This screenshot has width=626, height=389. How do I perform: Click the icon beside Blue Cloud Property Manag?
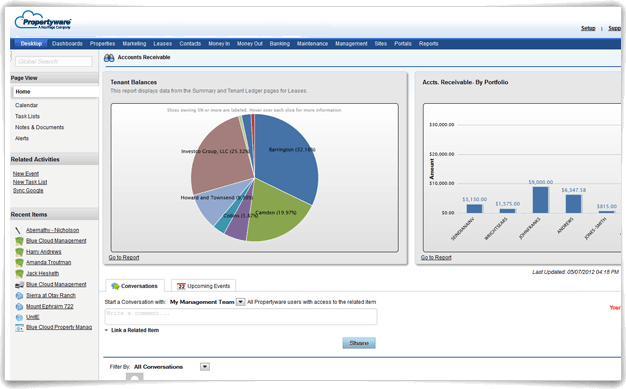click(19, 328)
